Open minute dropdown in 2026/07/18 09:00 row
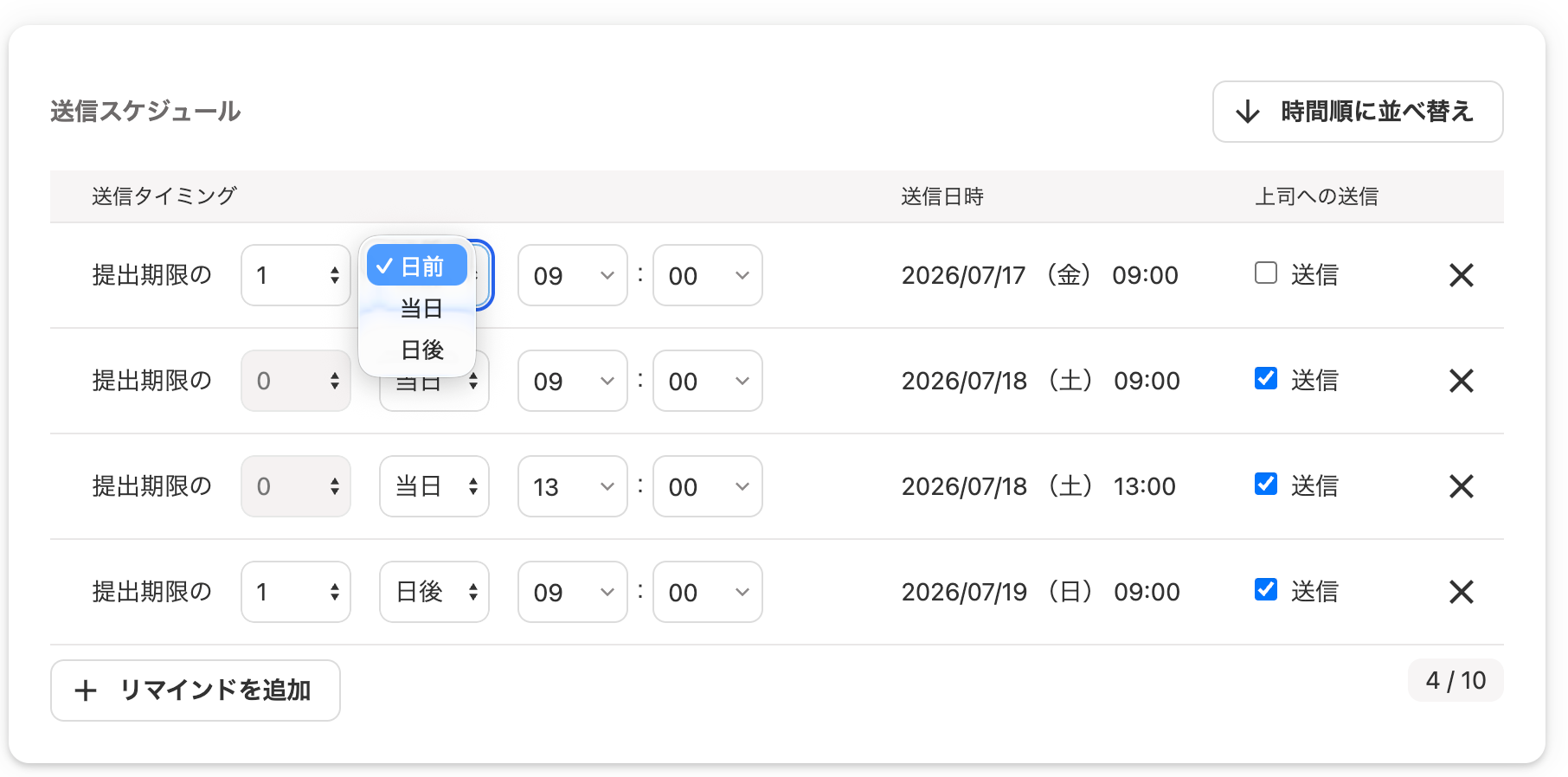Image resolution: width=1568 pixels, height=777 pixels. click(708, 381)
